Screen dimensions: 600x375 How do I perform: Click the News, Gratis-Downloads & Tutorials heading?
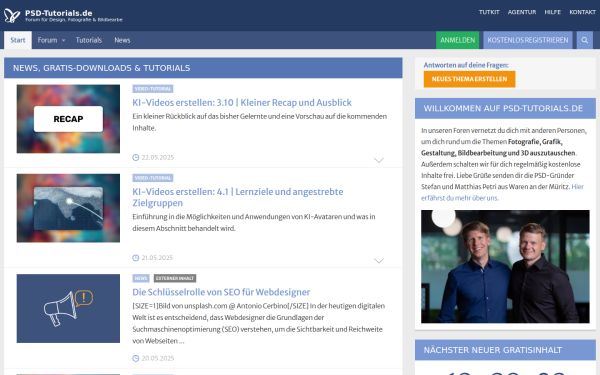101,68
